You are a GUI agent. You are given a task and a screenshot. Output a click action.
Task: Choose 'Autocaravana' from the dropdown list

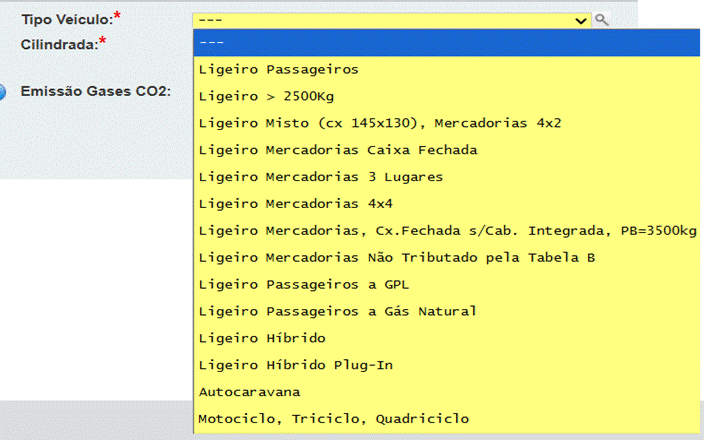coord(250,392)
